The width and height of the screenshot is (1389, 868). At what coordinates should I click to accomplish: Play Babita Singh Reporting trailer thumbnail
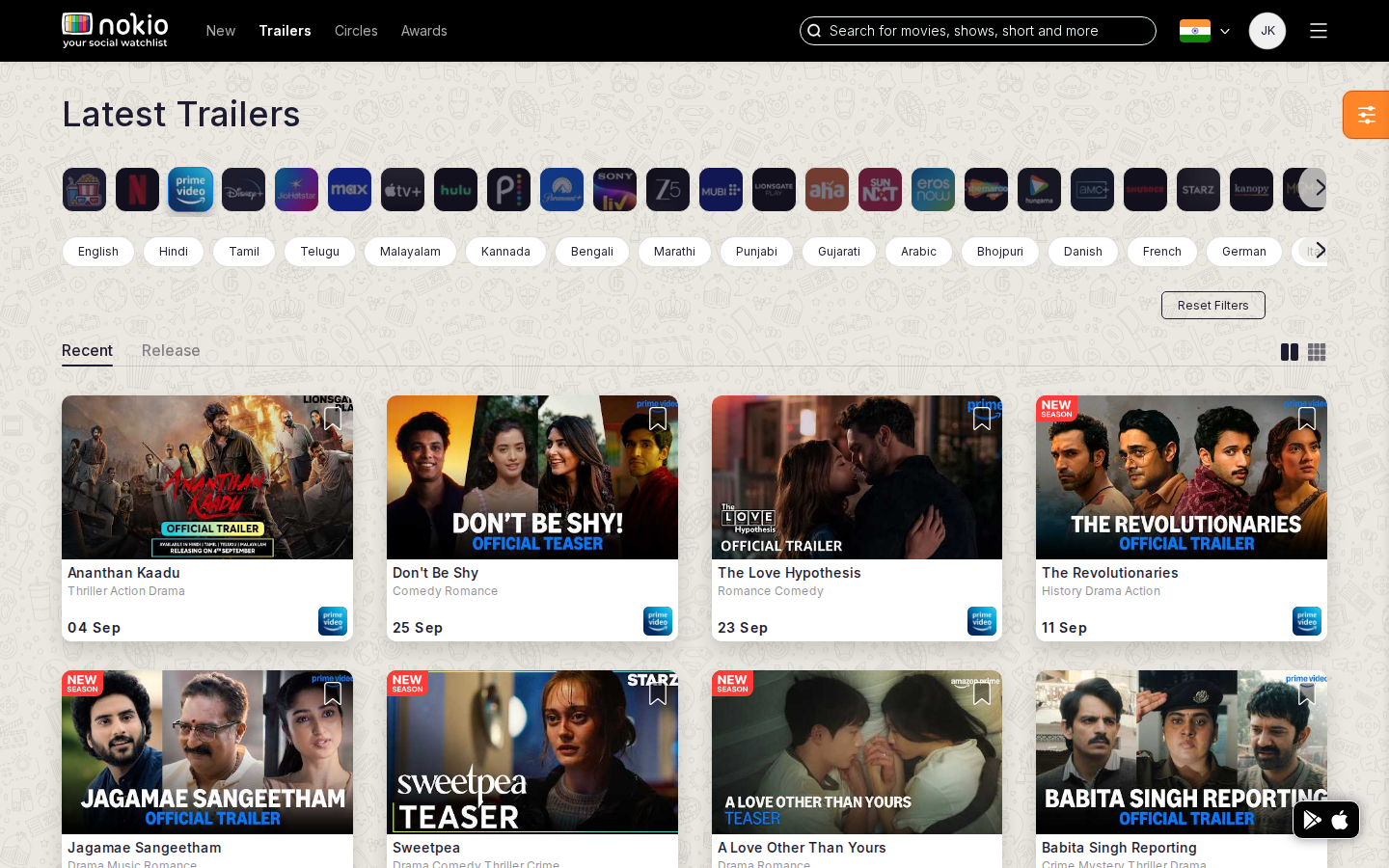point(1182,752)
